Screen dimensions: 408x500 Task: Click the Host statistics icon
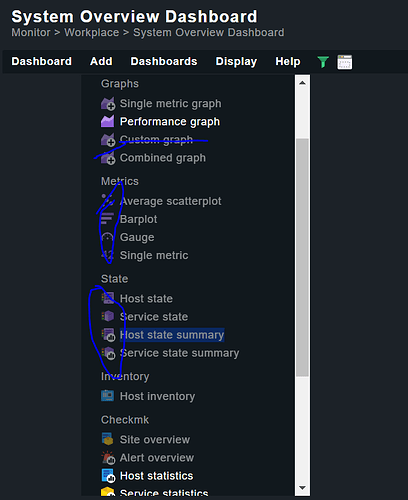(x=108, y=476)
